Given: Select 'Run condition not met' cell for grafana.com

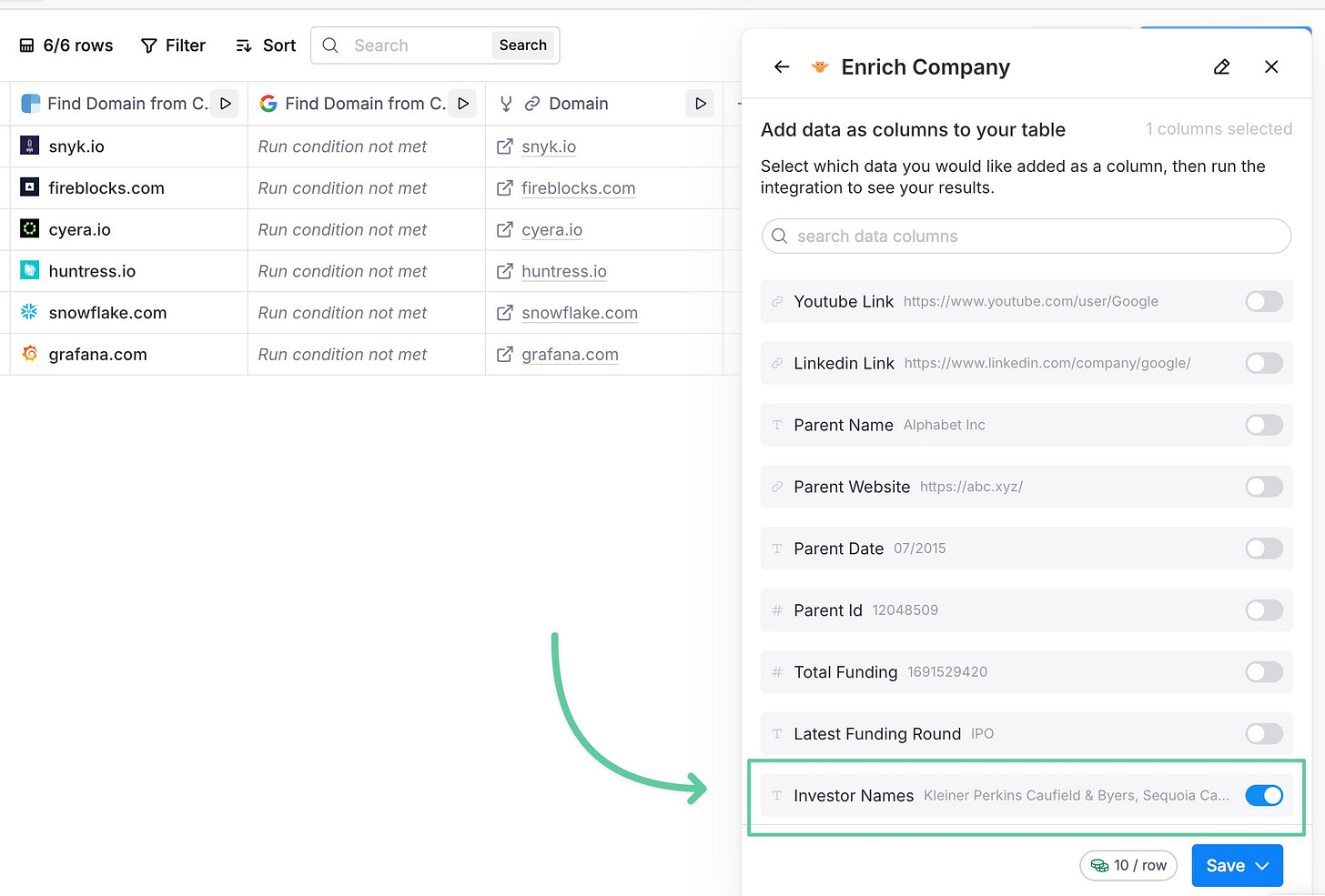Looking at the screenshot, I should coord(367,355).
